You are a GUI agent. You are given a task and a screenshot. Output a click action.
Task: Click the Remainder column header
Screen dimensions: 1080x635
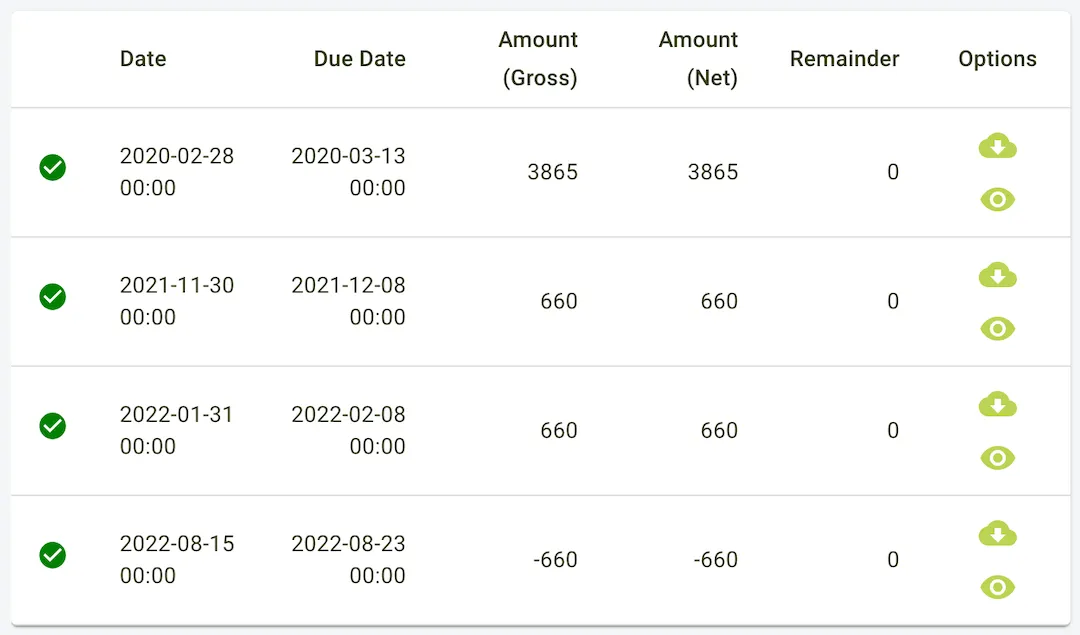[x=844, y=59]
